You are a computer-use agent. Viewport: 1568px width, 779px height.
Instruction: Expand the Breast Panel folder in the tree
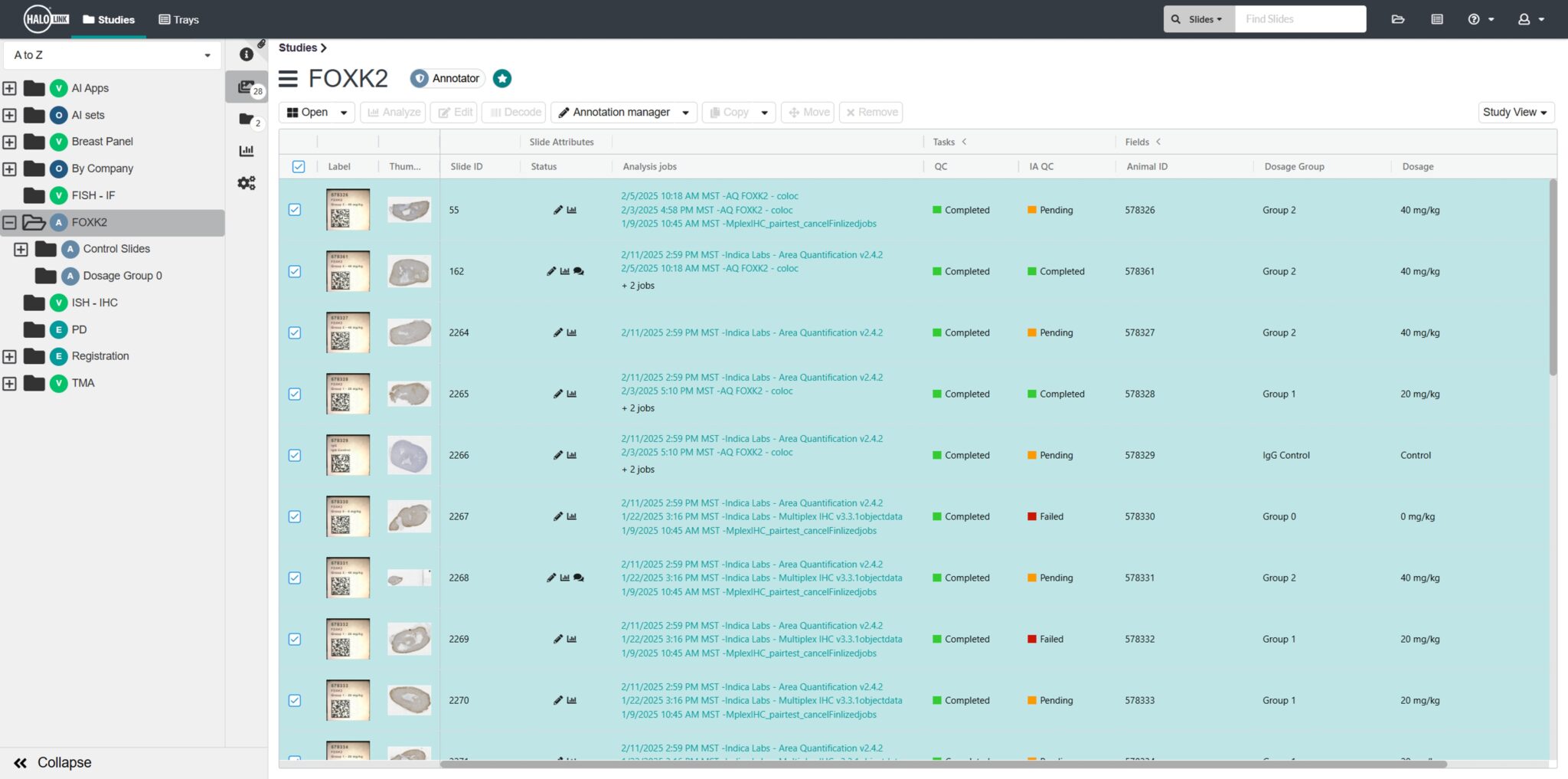9,141
